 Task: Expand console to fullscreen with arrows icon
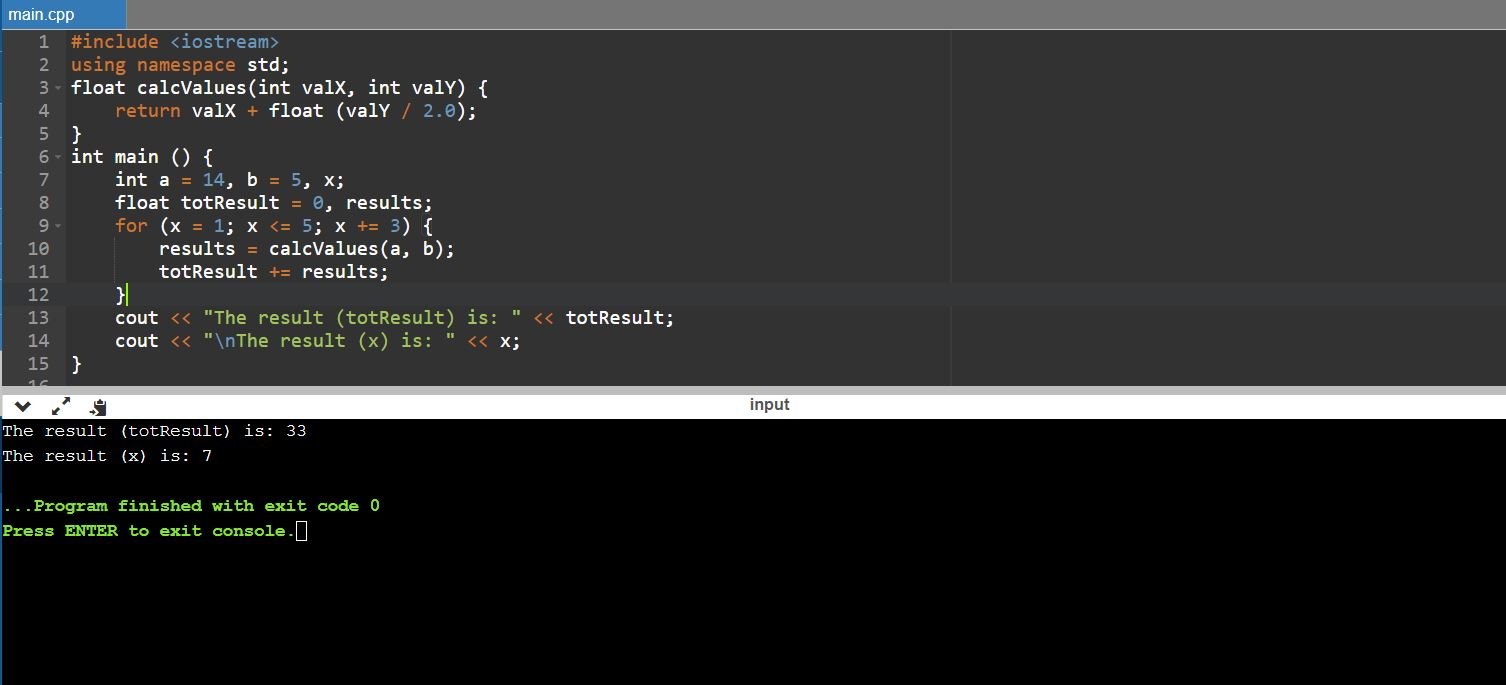point(61,406)
